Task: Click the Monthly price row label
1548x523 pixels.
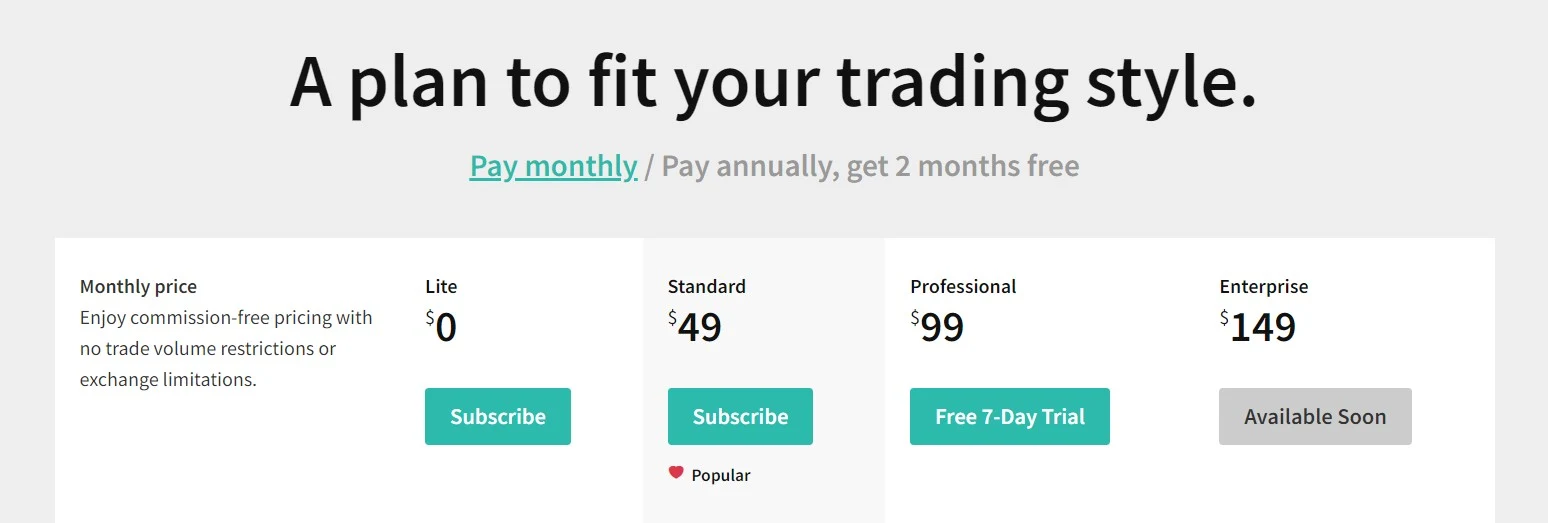Action: click(138, 286)
